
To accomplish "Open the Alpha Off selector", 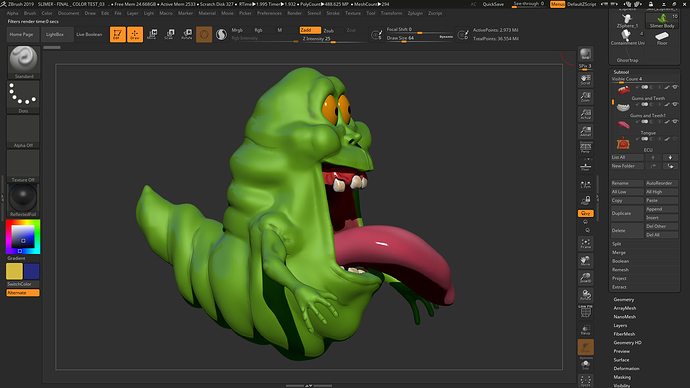I will [x=23, y=131].
